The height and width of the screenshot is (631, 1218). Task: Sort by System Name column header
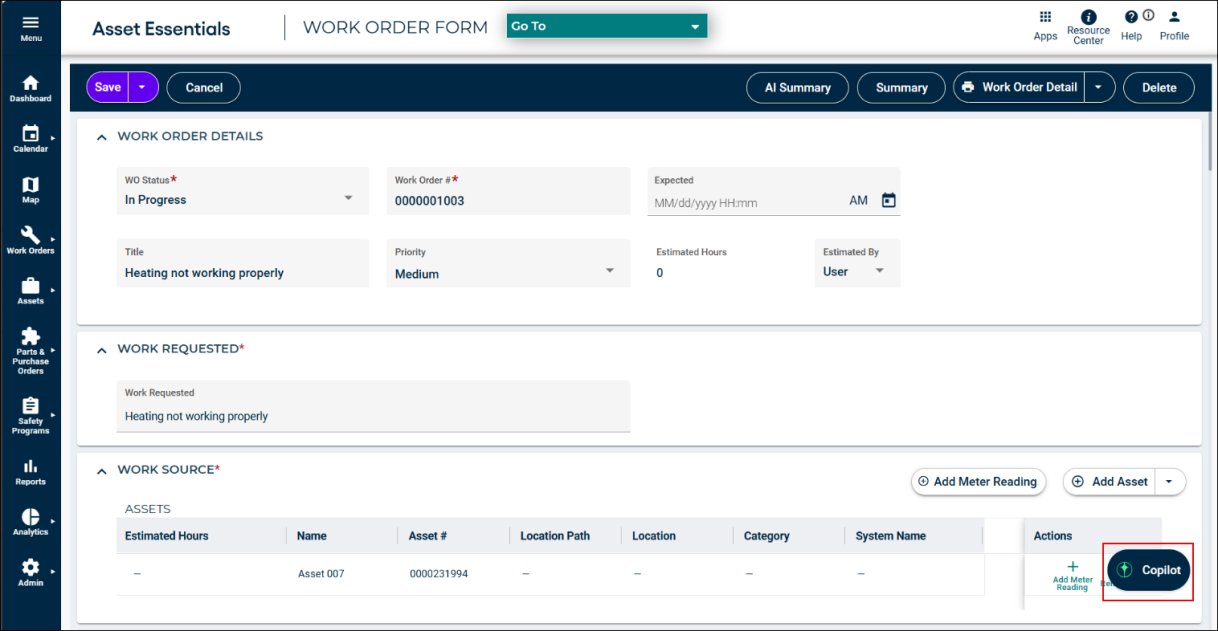[x=891, y=536]
